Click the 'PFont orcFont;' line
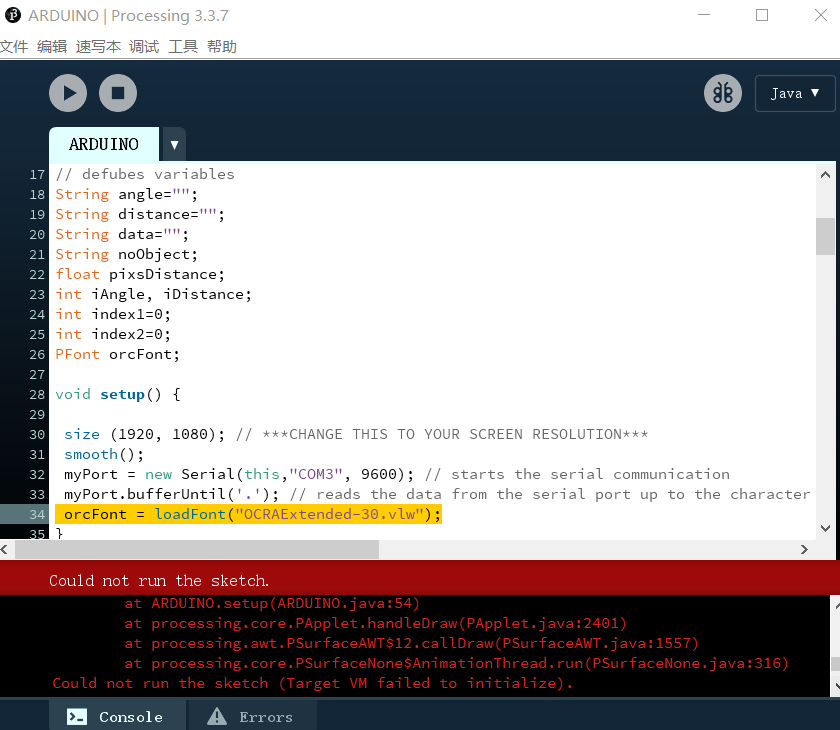The width and height of the screenshot is (840, 730). point(117,355)
